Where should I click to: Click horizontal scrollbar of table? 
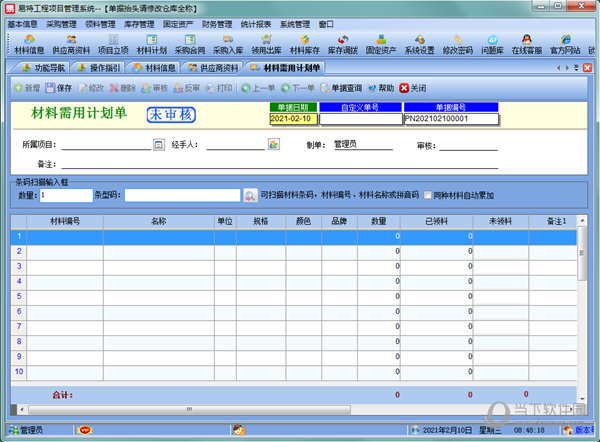point(189,409)
